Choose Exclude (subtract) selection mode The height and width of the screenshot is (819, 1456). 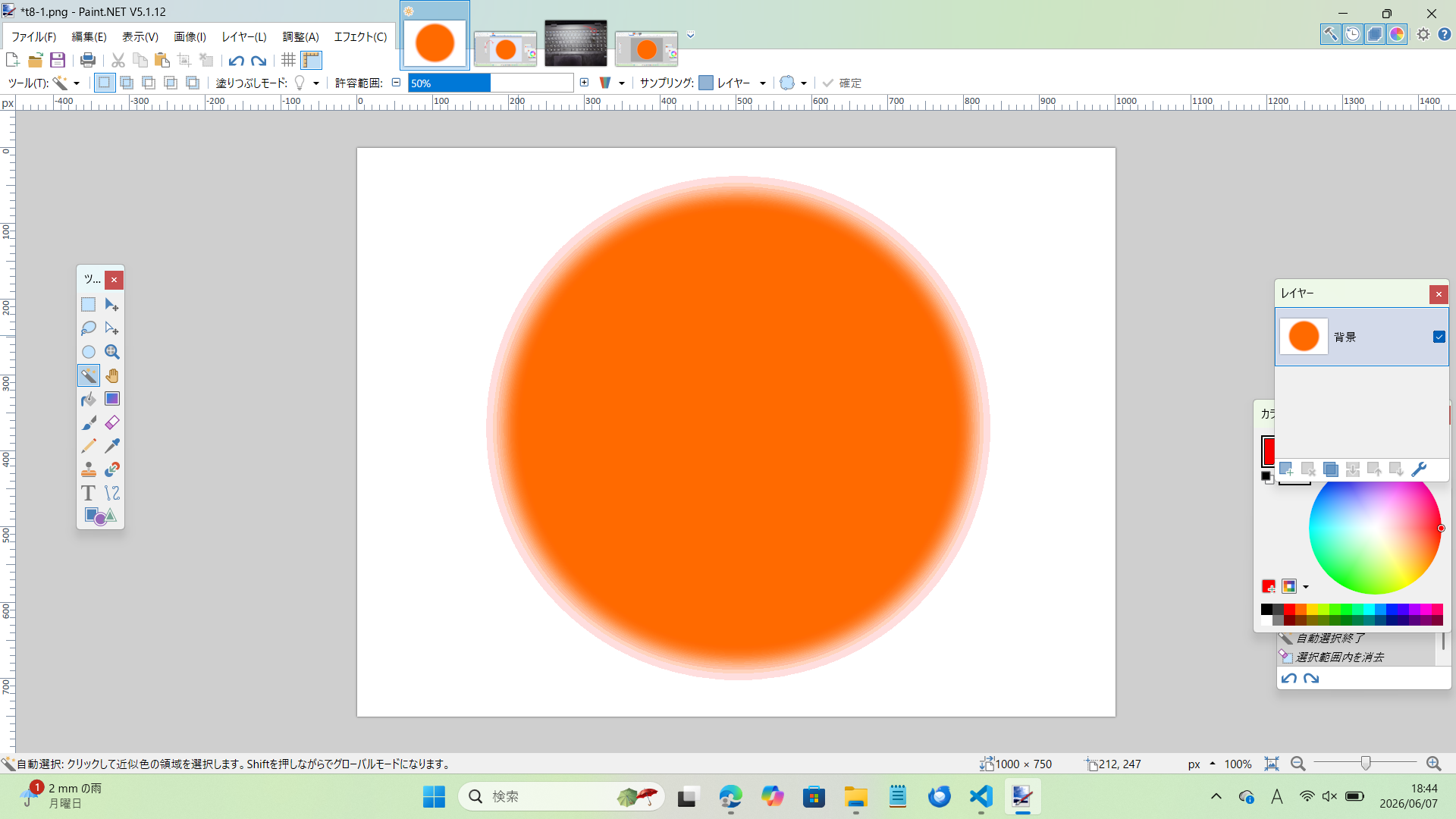tap(149, 83)
